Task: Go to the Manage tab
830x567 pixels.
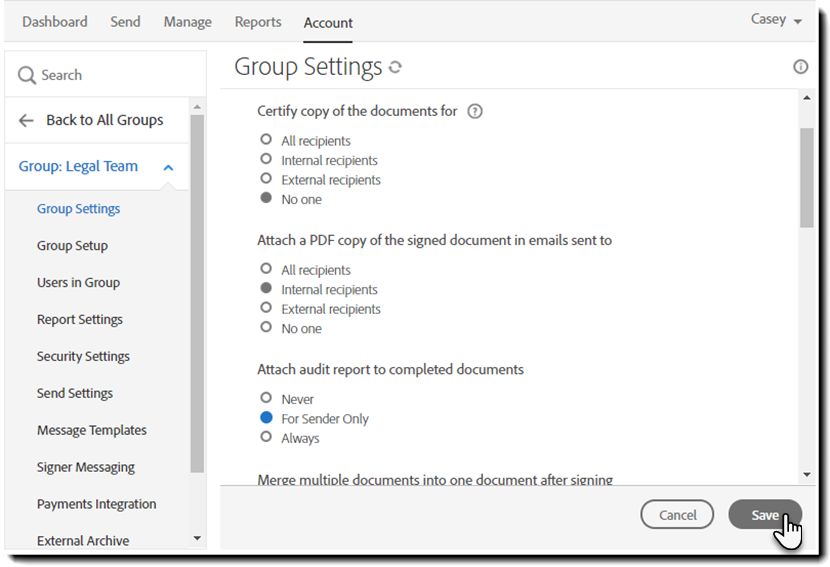Action: pos(187,22)
